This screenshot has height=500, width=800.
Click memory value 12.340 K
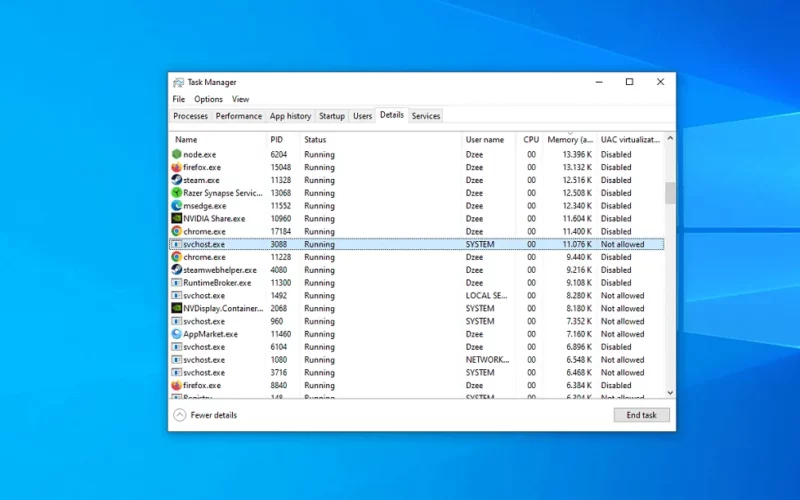(577, 206)
